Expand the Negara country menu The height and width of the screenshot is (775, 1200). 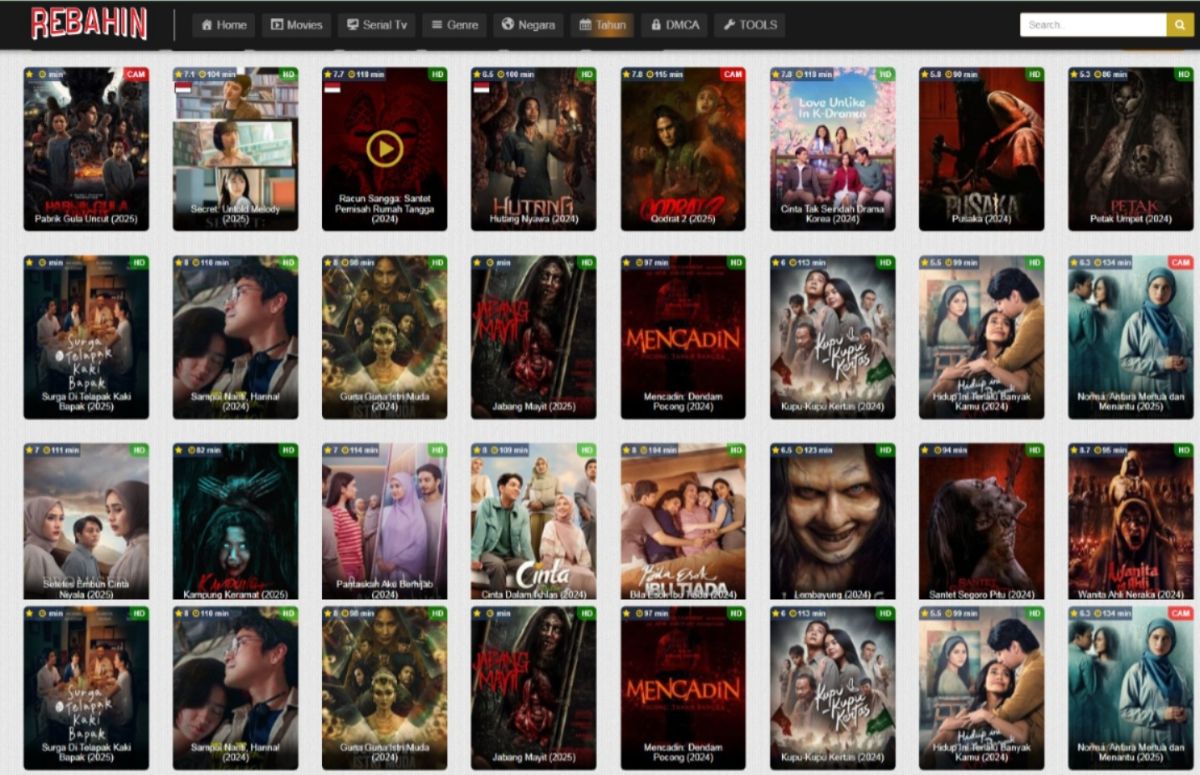(x=528, y=25)
